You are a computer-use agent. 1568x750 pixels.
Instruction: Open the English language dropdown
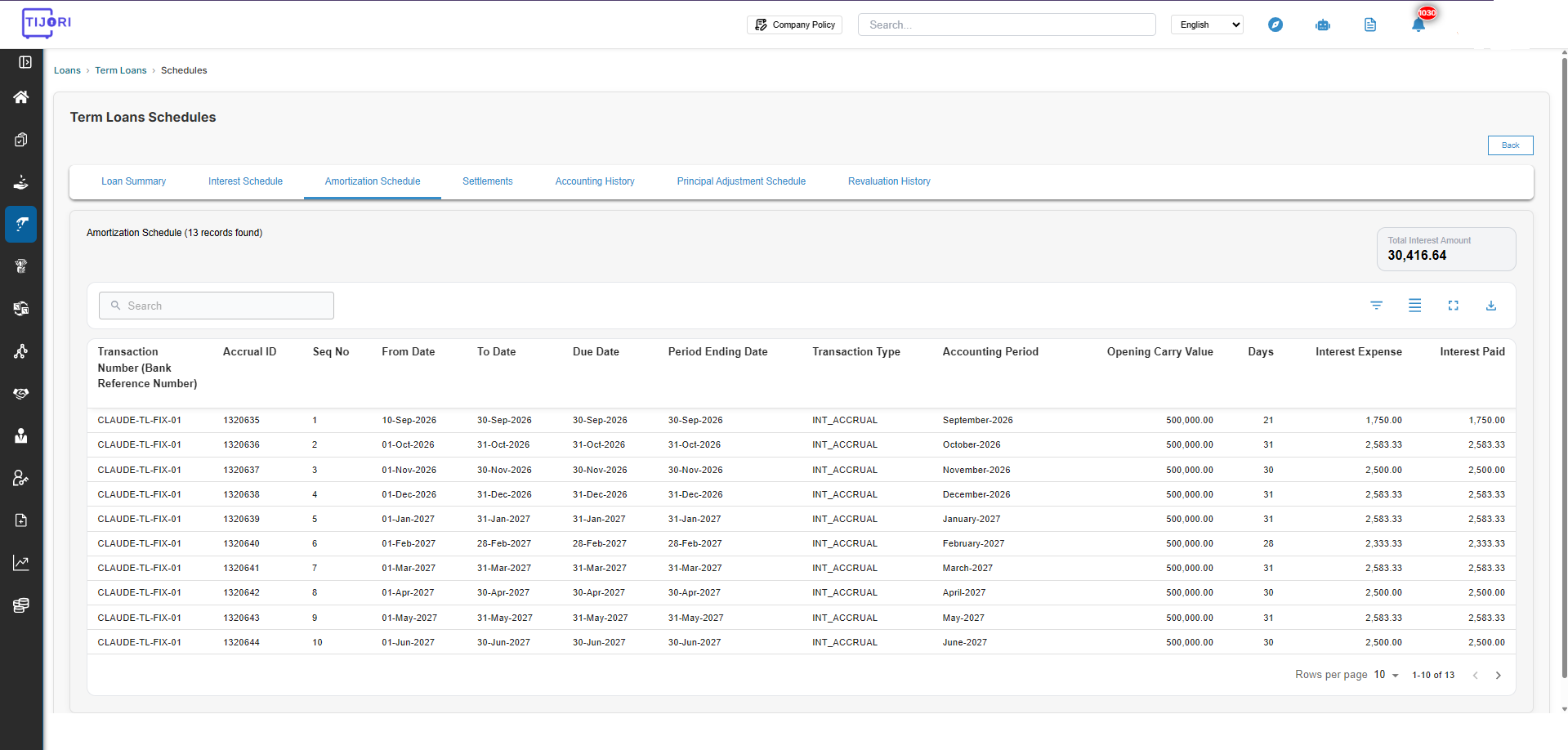coord(1207,25)
